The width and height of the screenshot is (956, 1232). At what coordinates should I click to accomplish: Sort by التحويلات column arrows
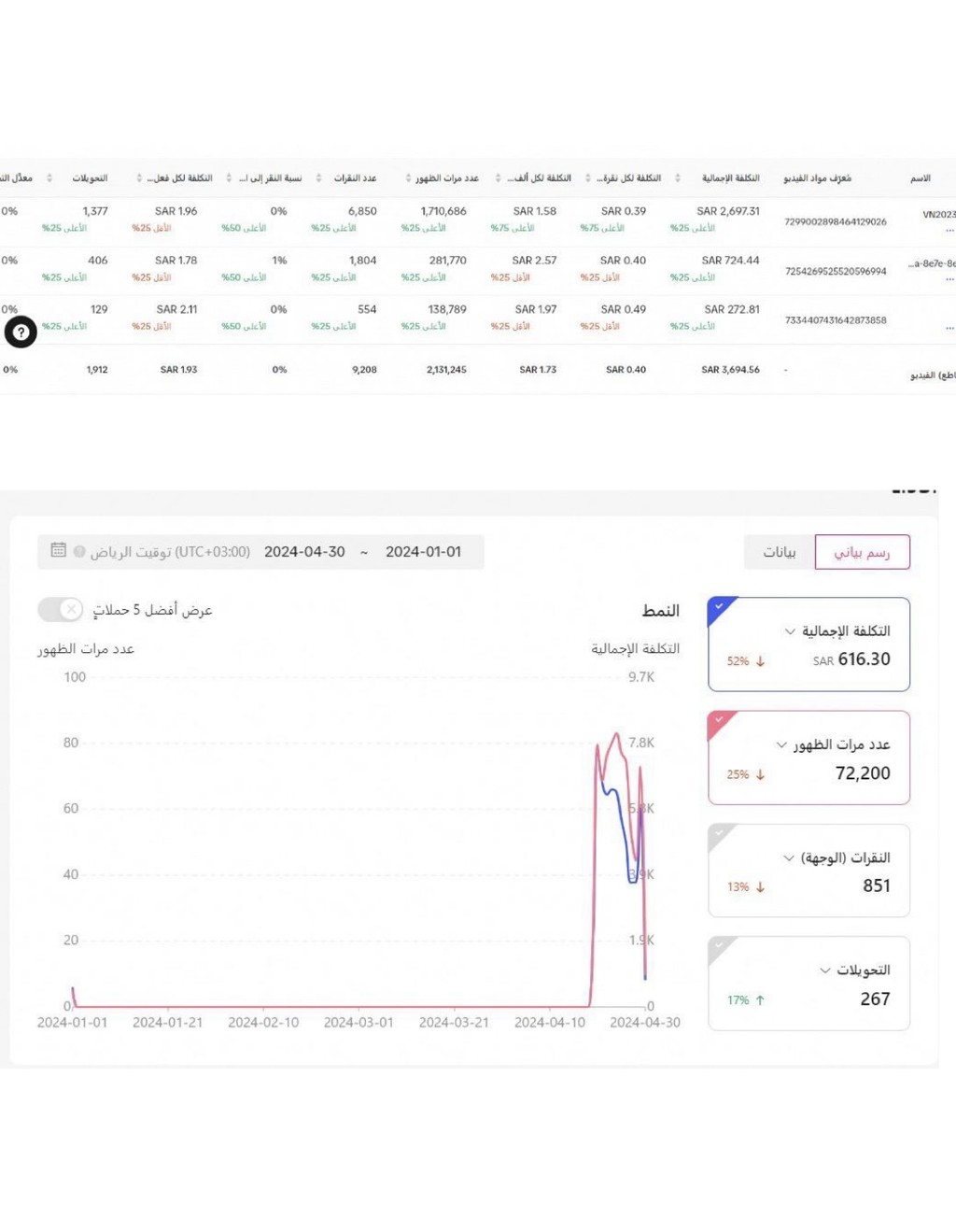(x=49, y=177)
